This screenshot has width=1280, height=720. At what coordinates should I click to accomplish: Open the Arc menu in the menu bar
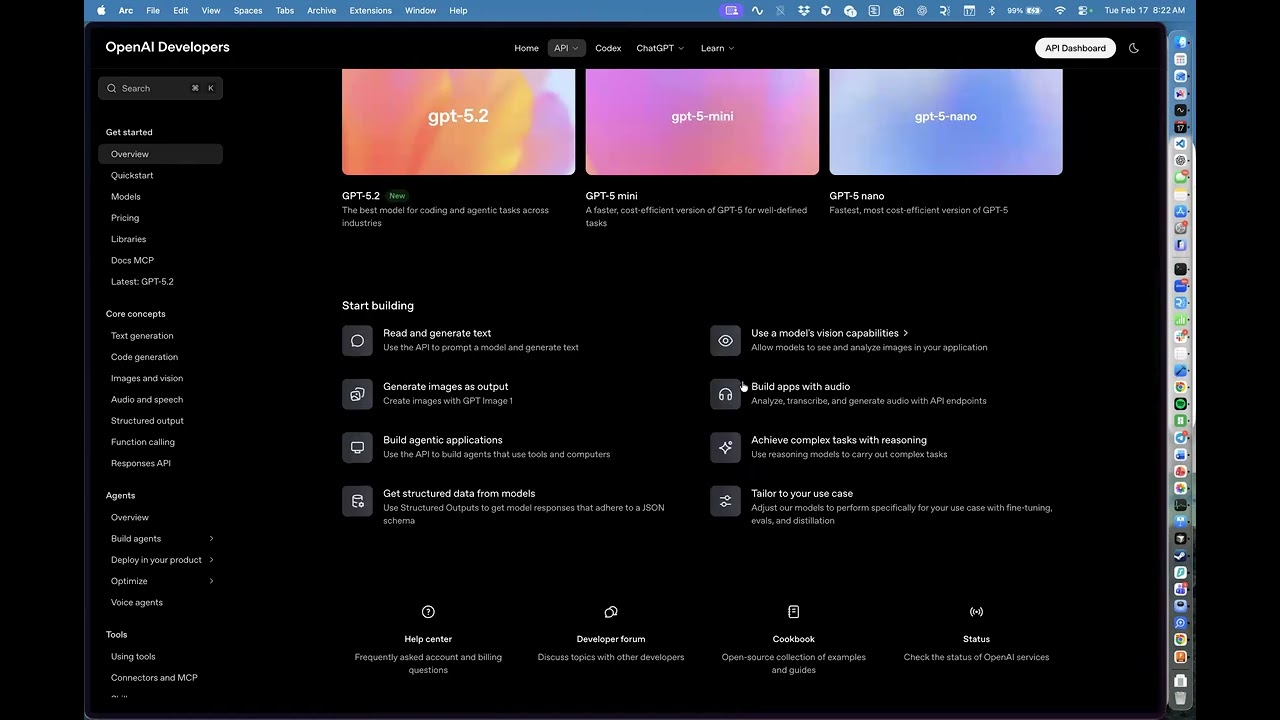click(126, 10)
